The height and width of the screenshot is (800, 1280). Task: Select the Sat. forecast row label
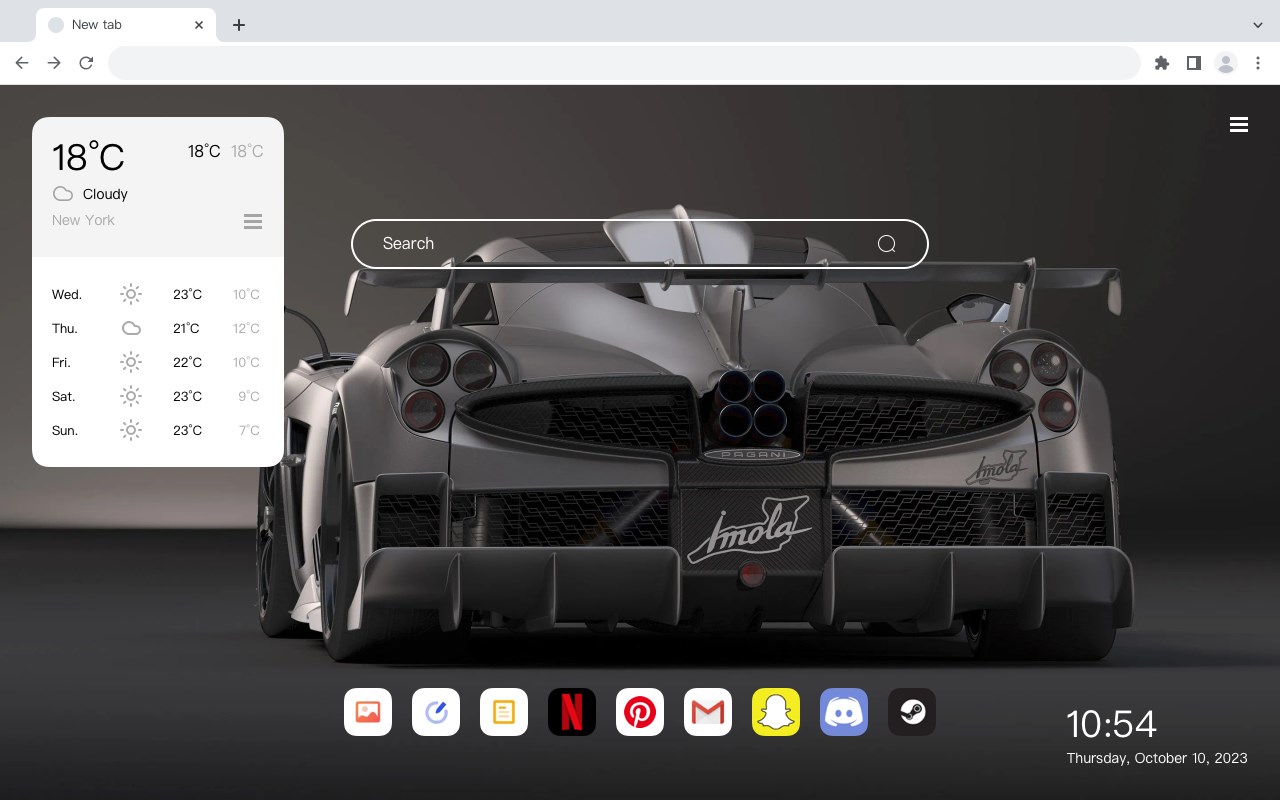[x=64, y=397]
